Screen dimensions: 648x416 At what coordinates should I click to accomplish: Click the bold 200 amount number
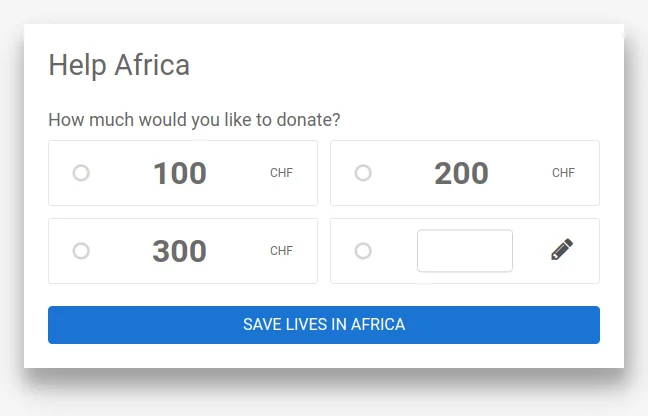click(x=462, y=173)
